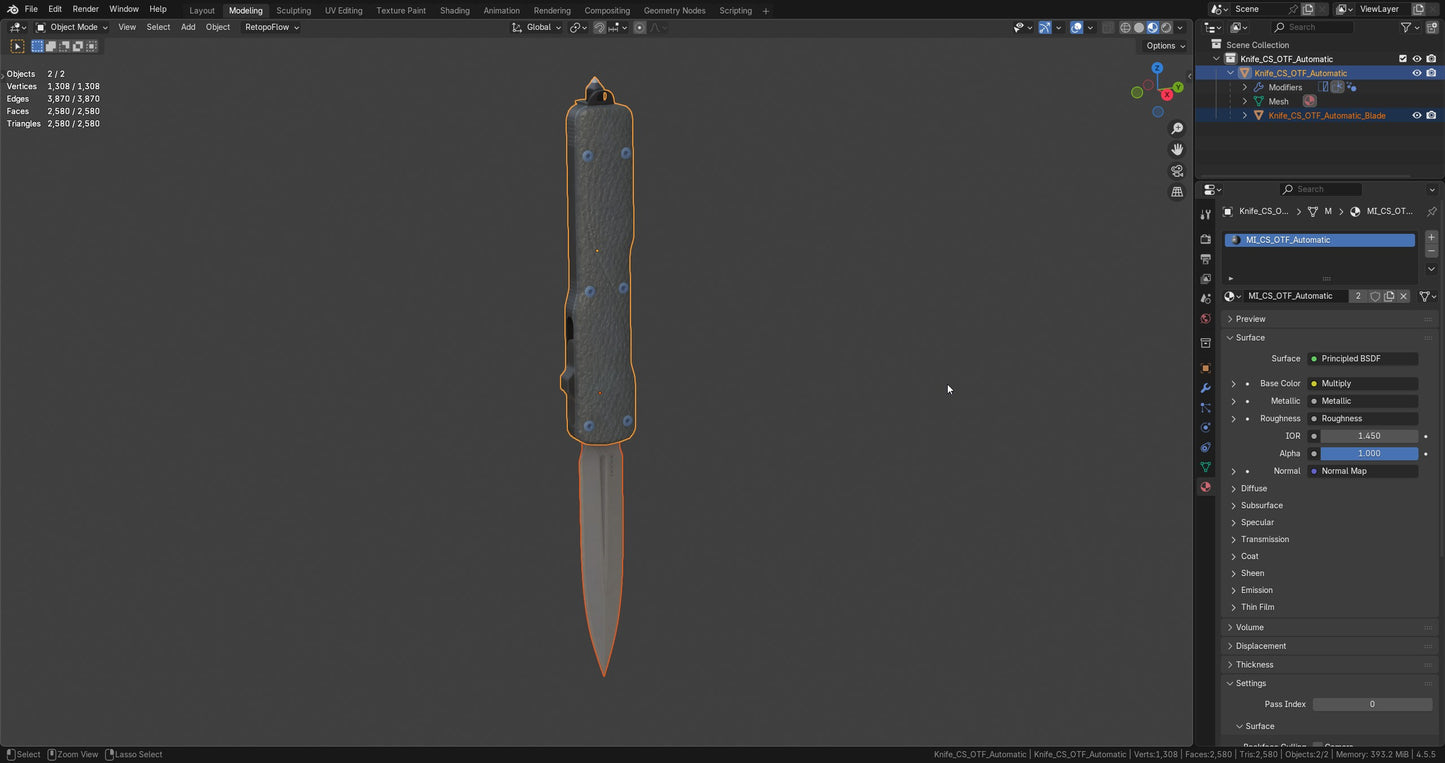The width and height of the screenshot is (1445, 763).
Task: Open the Render menu
Action: click(85, 8)
